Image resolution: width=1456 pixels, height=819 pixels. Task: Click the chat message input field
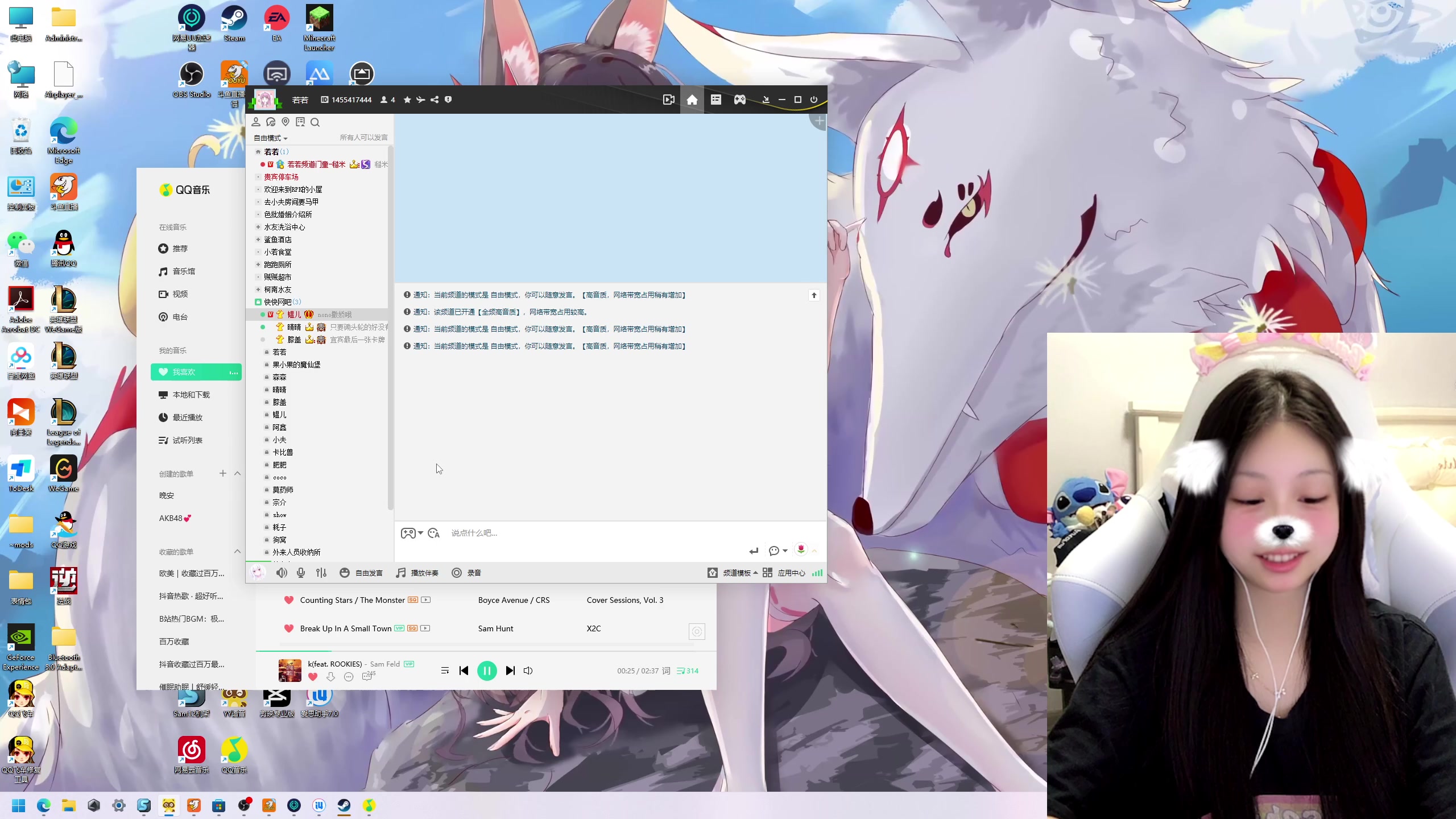(x=597, y=533)
